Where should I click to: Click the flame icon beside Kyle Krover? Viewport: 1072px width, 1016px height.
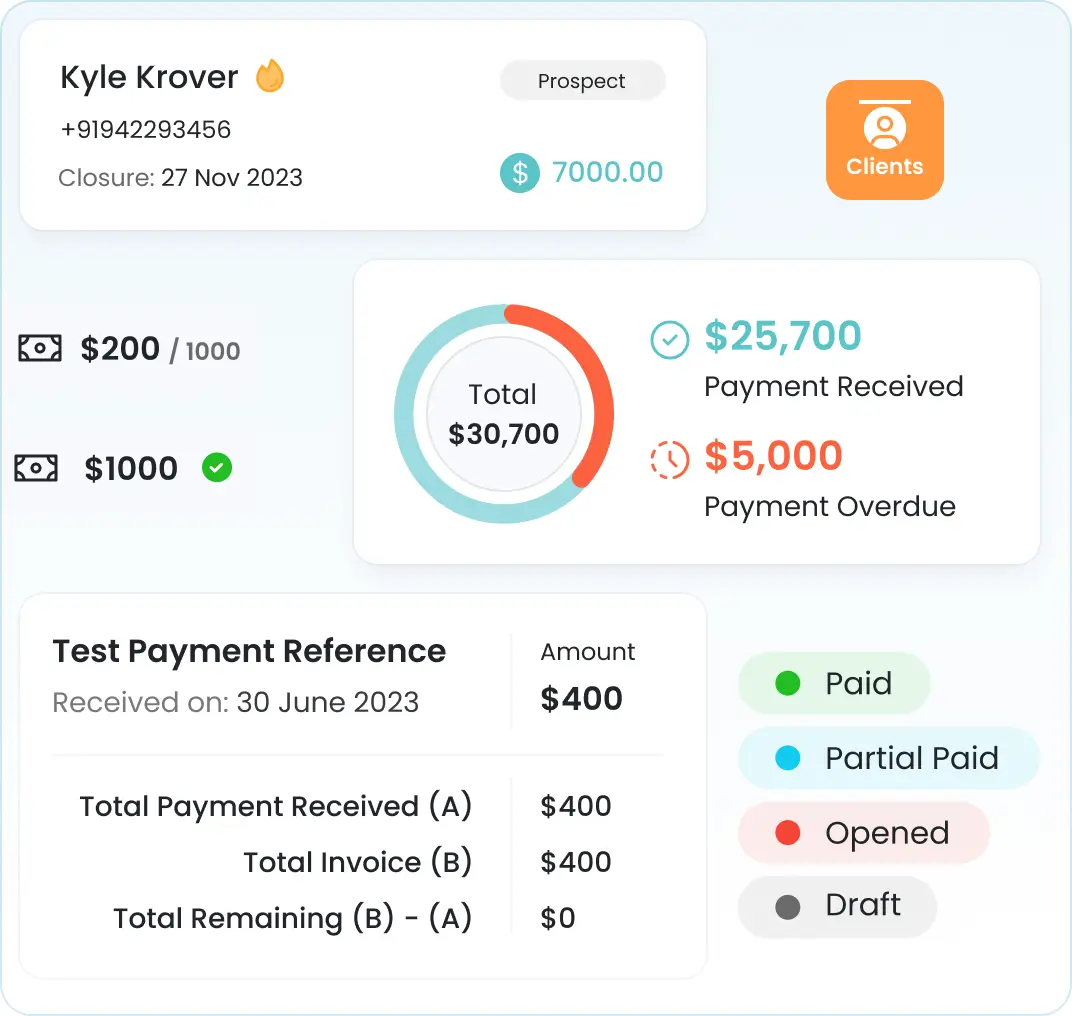pos(269,77)
